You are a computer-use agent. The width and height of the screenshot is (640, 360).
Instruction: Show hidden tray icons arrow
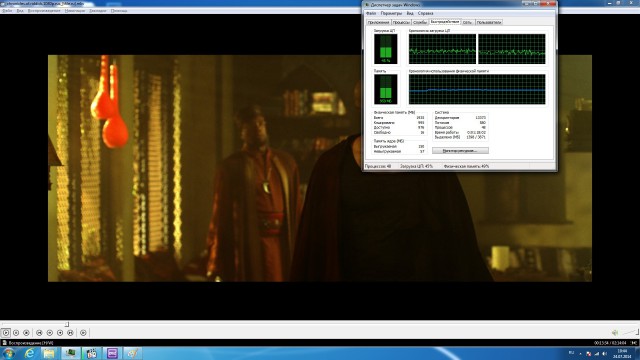pos(580,353)
